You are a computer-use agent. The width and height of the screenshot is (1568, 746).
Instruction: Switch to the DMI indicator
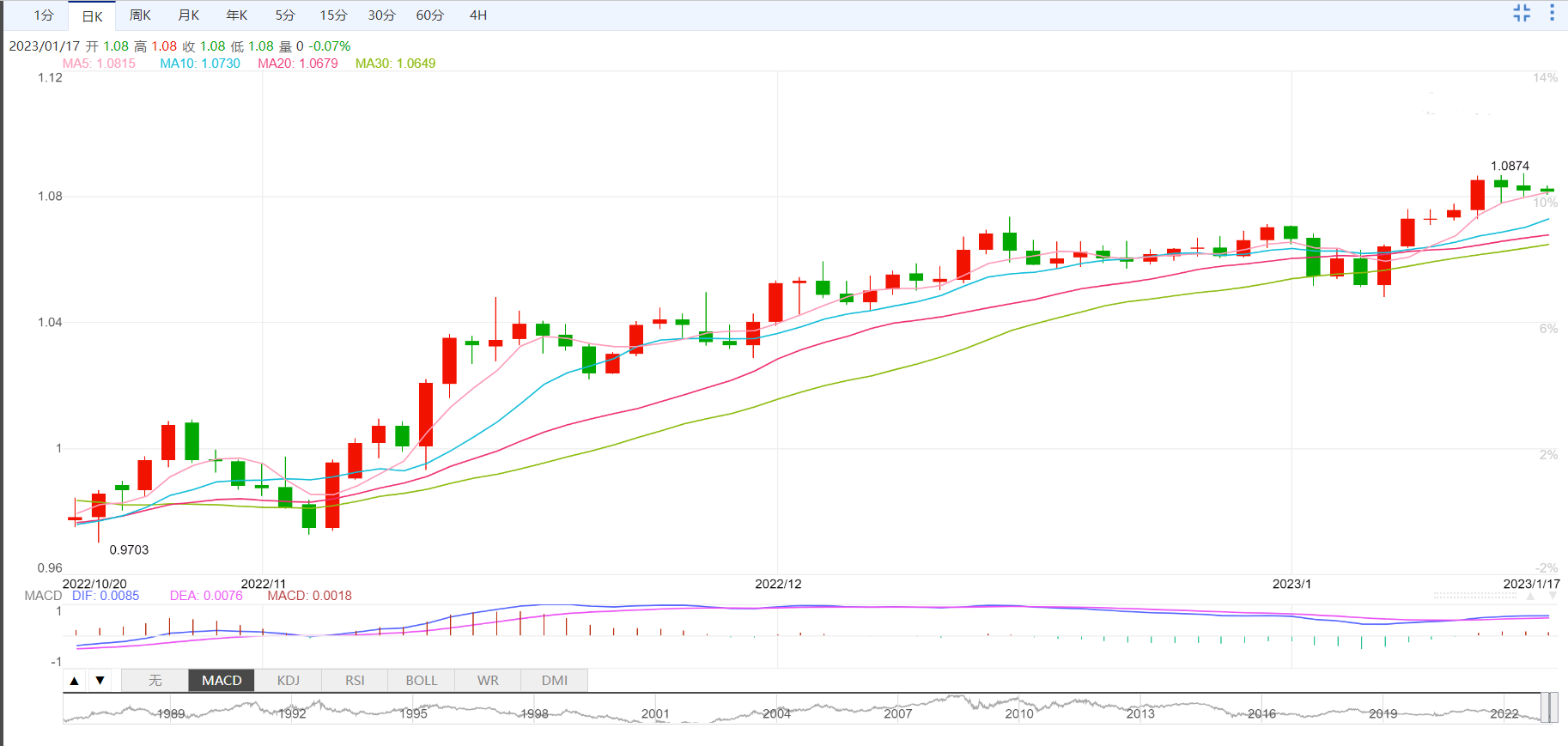click(x=555, y=681)
